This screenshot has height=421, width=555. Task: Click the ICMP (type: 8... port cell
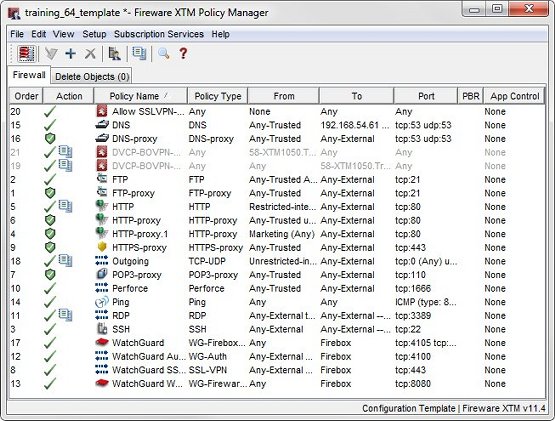(426, 302)
